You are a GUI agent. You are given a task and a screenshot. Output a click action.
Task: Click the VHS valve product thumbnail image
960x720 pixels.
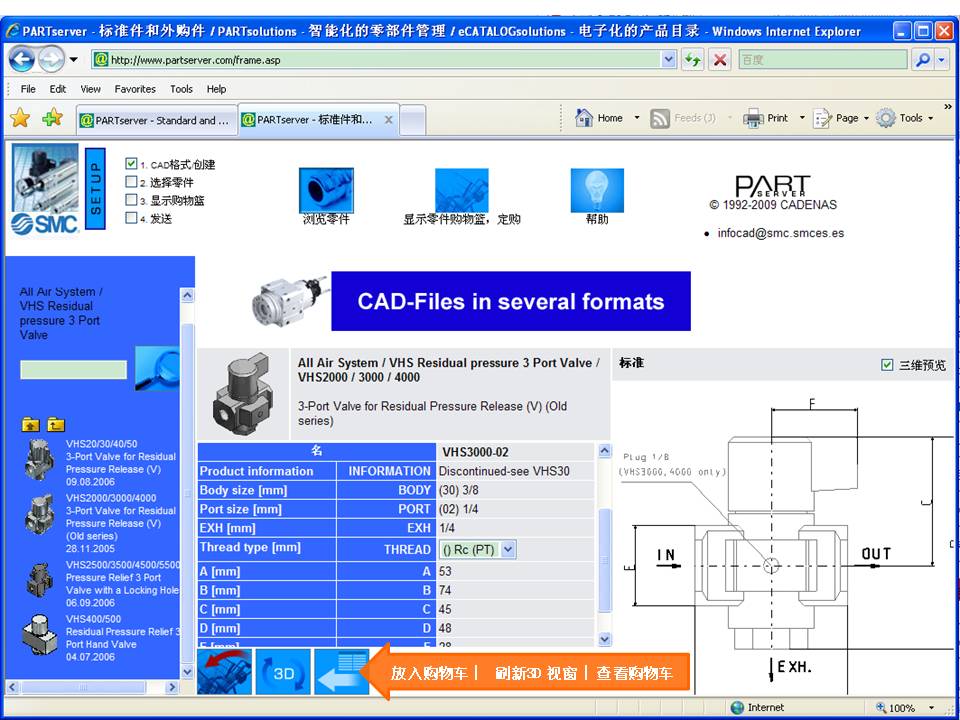click(243, 394)
